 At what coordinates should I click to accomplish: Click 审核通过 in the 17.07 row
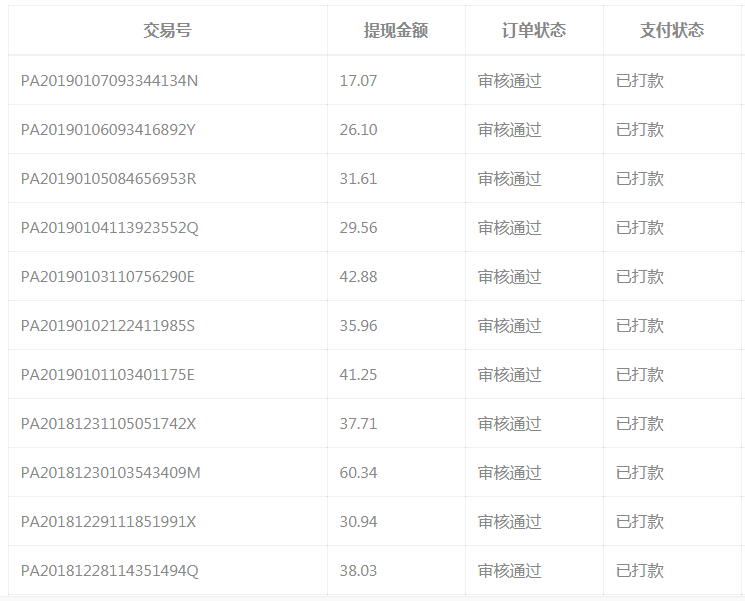click(x=509, y=81)
